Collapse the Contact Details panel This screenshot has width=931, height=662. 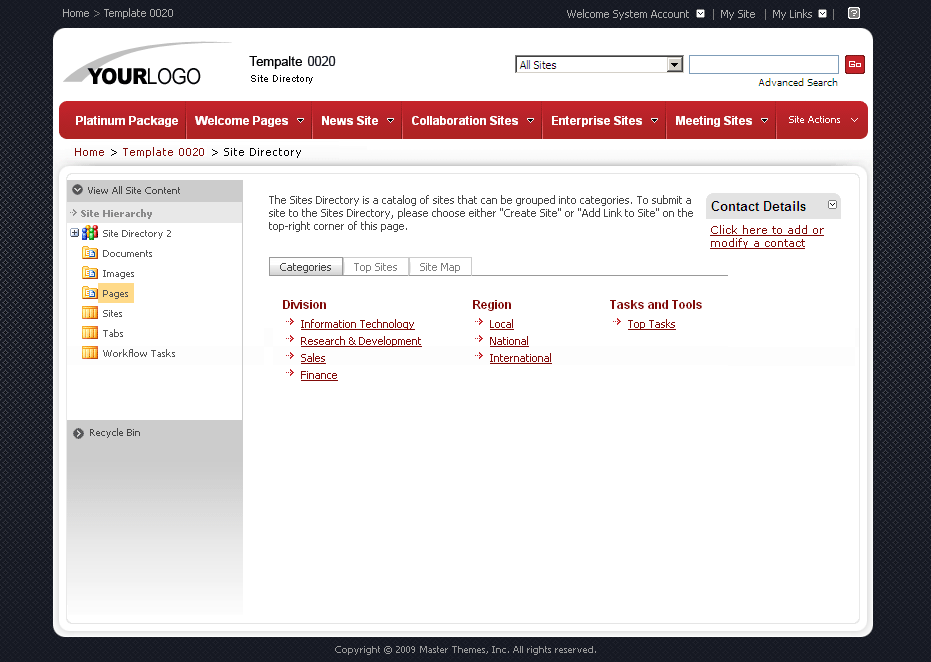832,205
